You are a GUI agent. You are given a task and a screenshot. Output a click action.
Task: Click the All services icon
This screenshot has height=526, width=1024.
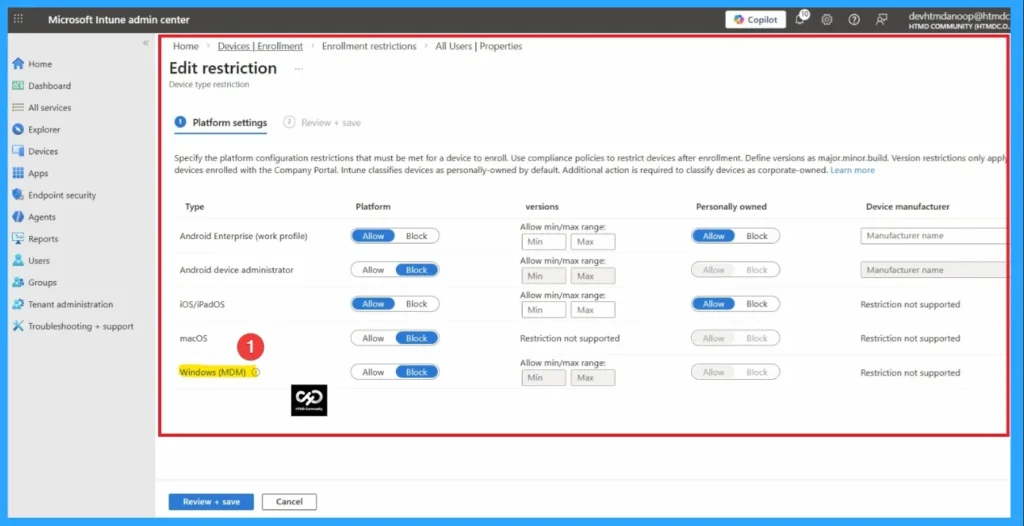point(18,108)
